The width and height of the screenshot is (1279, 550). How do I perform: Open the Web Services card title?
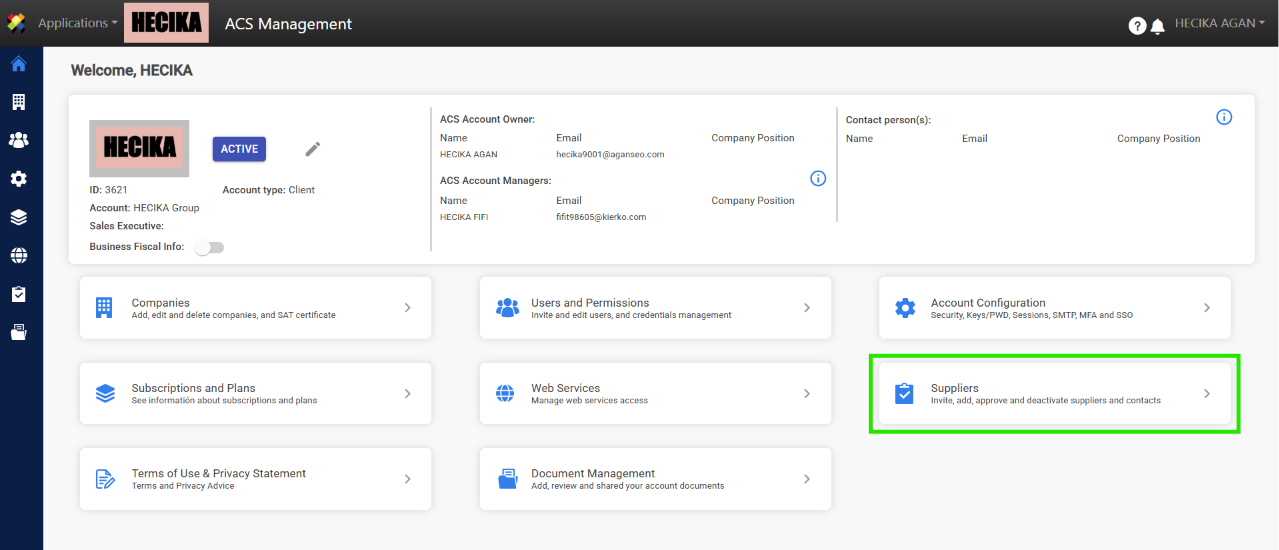(566, 388)
